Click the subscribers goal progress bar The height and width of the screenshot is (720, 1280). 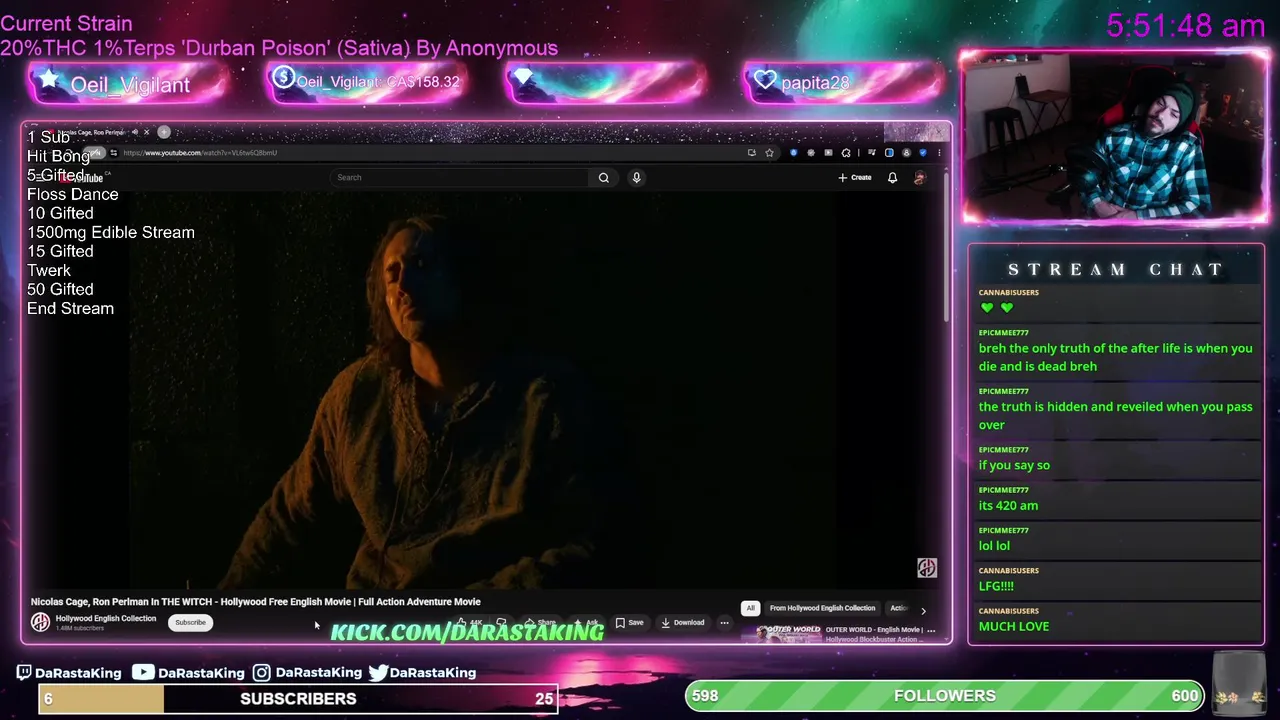tap(298, 698)
